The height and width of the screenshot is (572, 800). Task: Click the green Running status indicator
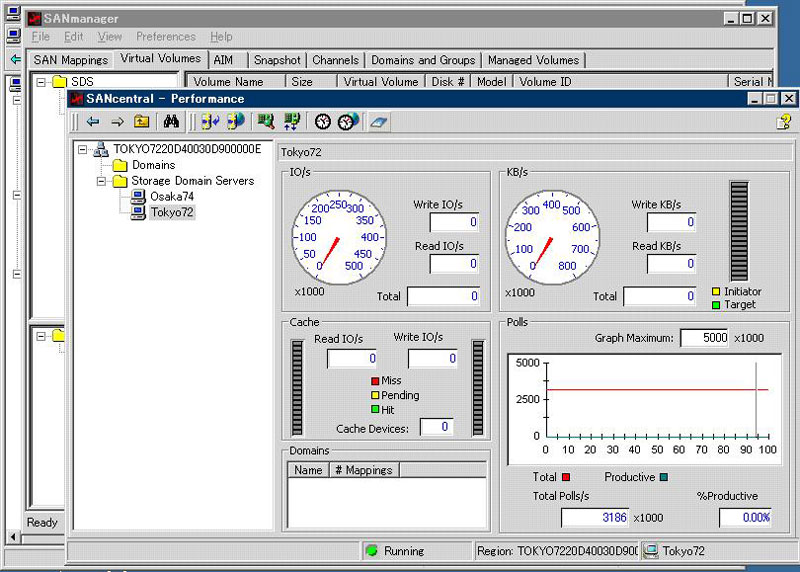pos(372,551)
